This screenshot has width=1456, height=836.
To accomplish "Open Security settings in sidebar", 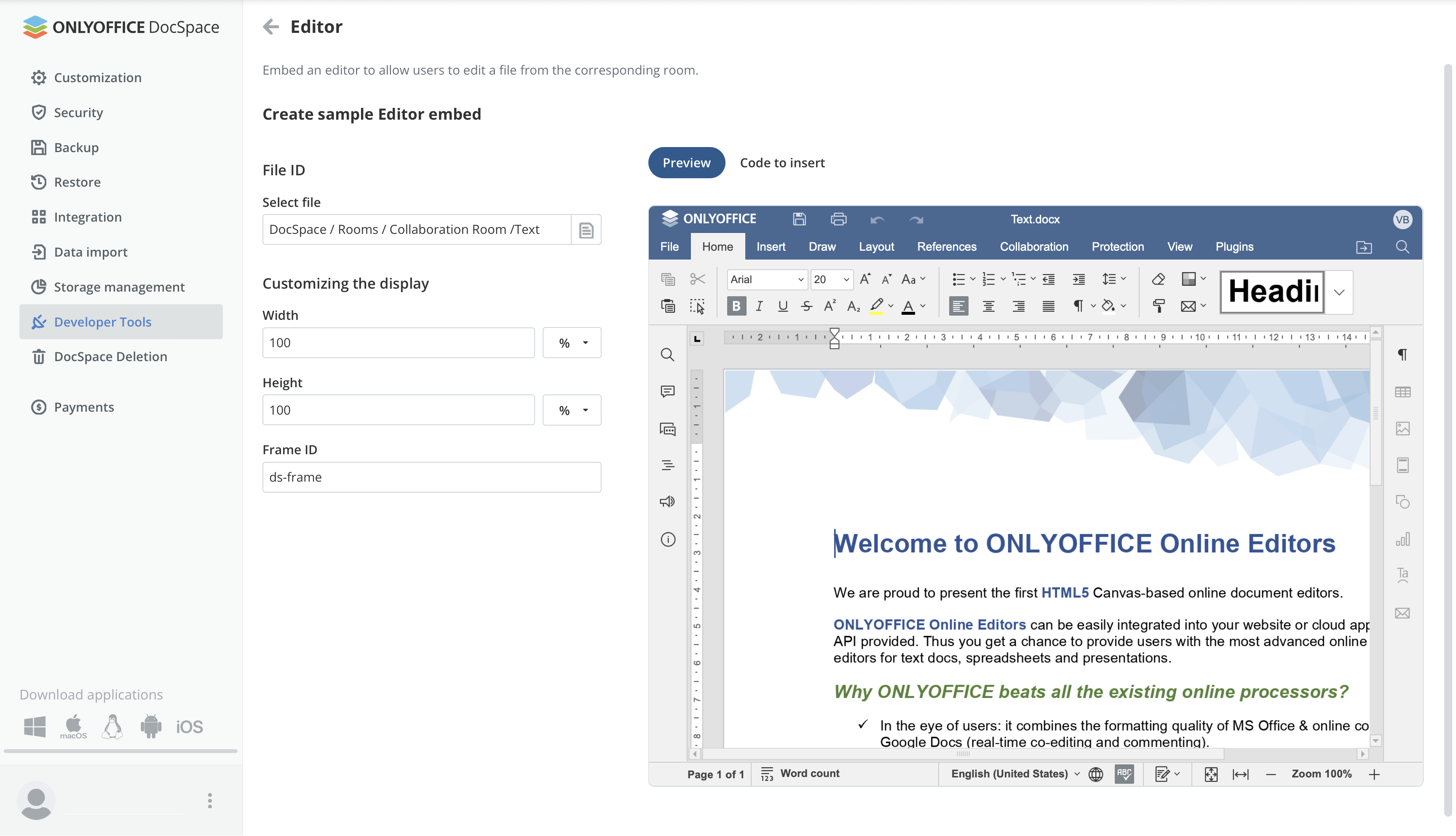I will tap(78, 113).
